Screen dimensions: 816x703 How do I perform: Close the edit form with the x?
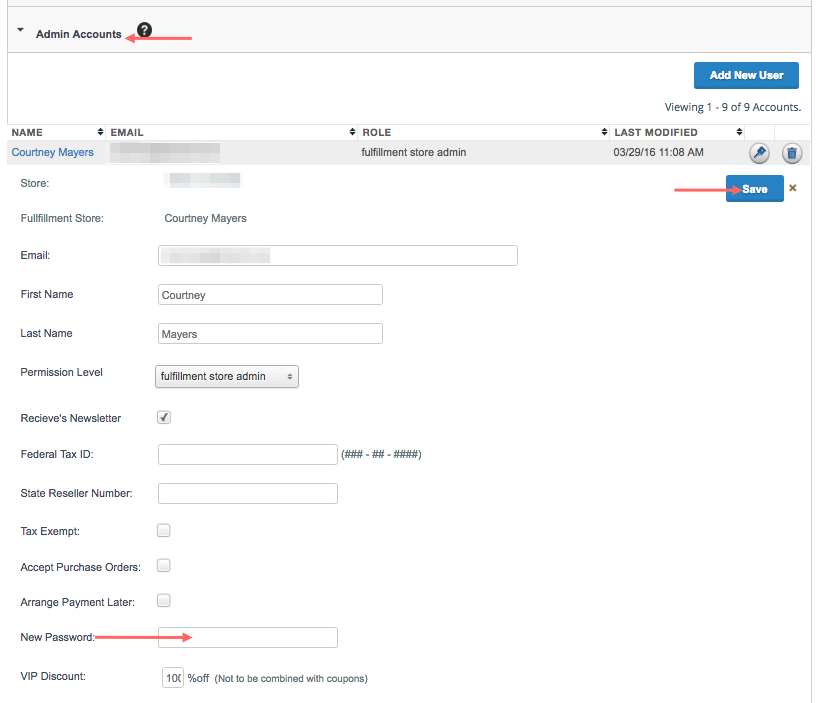tap(793, 188)
